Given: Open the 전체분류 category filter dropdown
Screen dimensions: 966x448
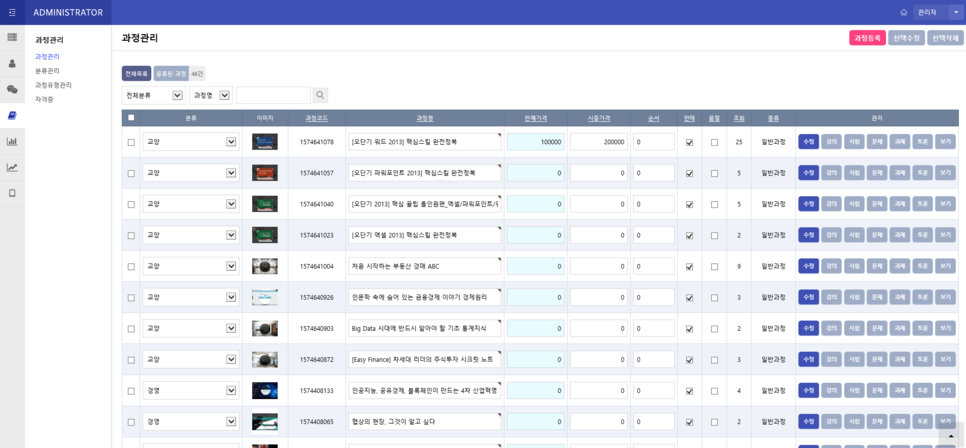Looking at the screenshot, I should tap(153, 96).
